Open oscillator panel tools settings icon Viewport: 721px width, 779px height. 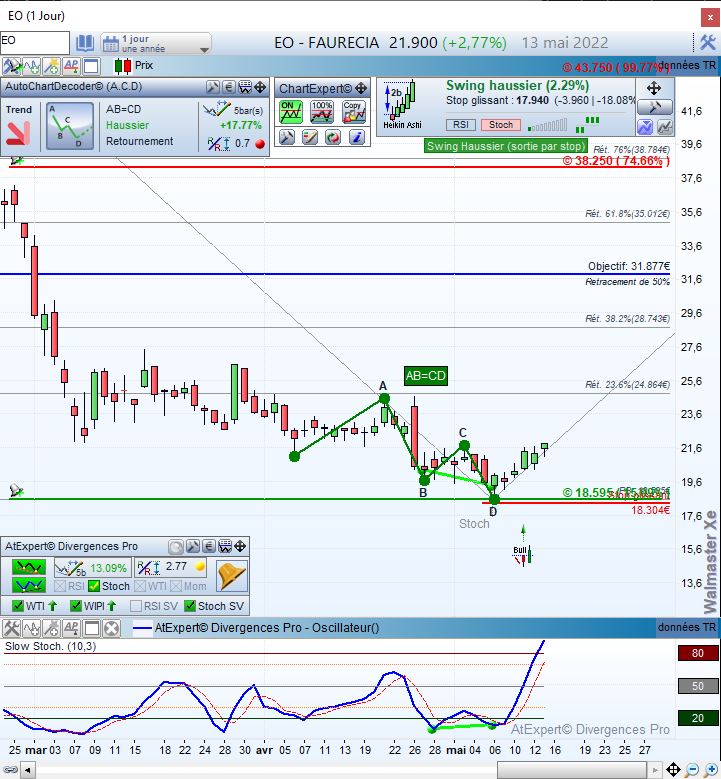click(11, 628)
